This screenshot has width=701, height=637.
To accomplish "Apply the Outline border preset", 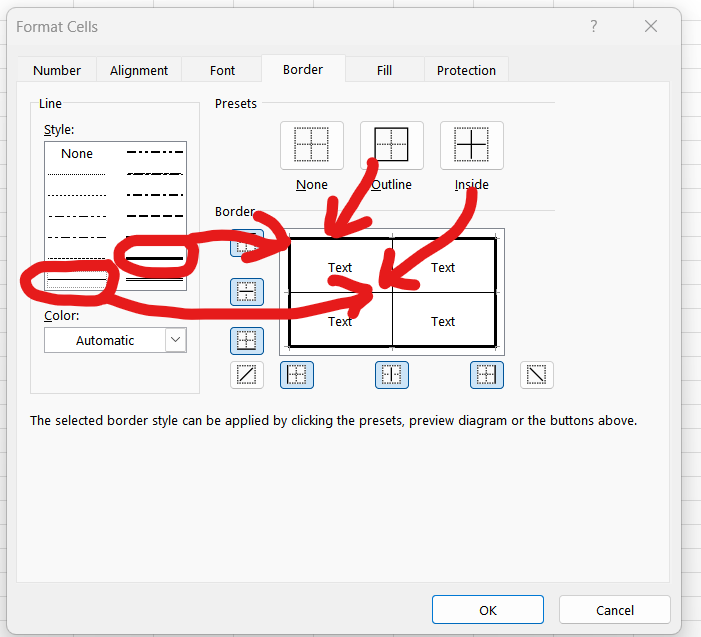I will [392, 145].
